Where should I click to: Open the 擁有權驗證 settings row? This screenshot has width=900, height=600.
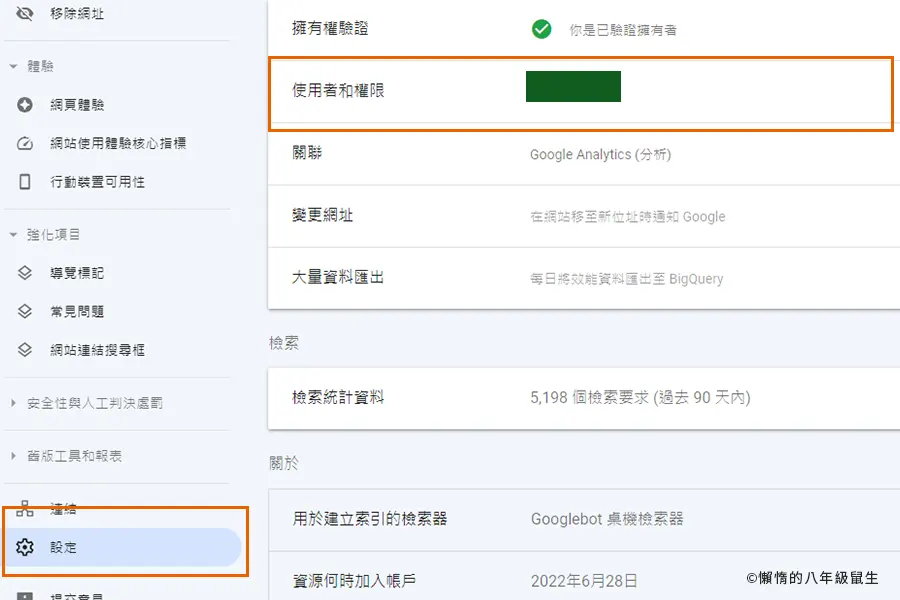(x=584, y=28)
